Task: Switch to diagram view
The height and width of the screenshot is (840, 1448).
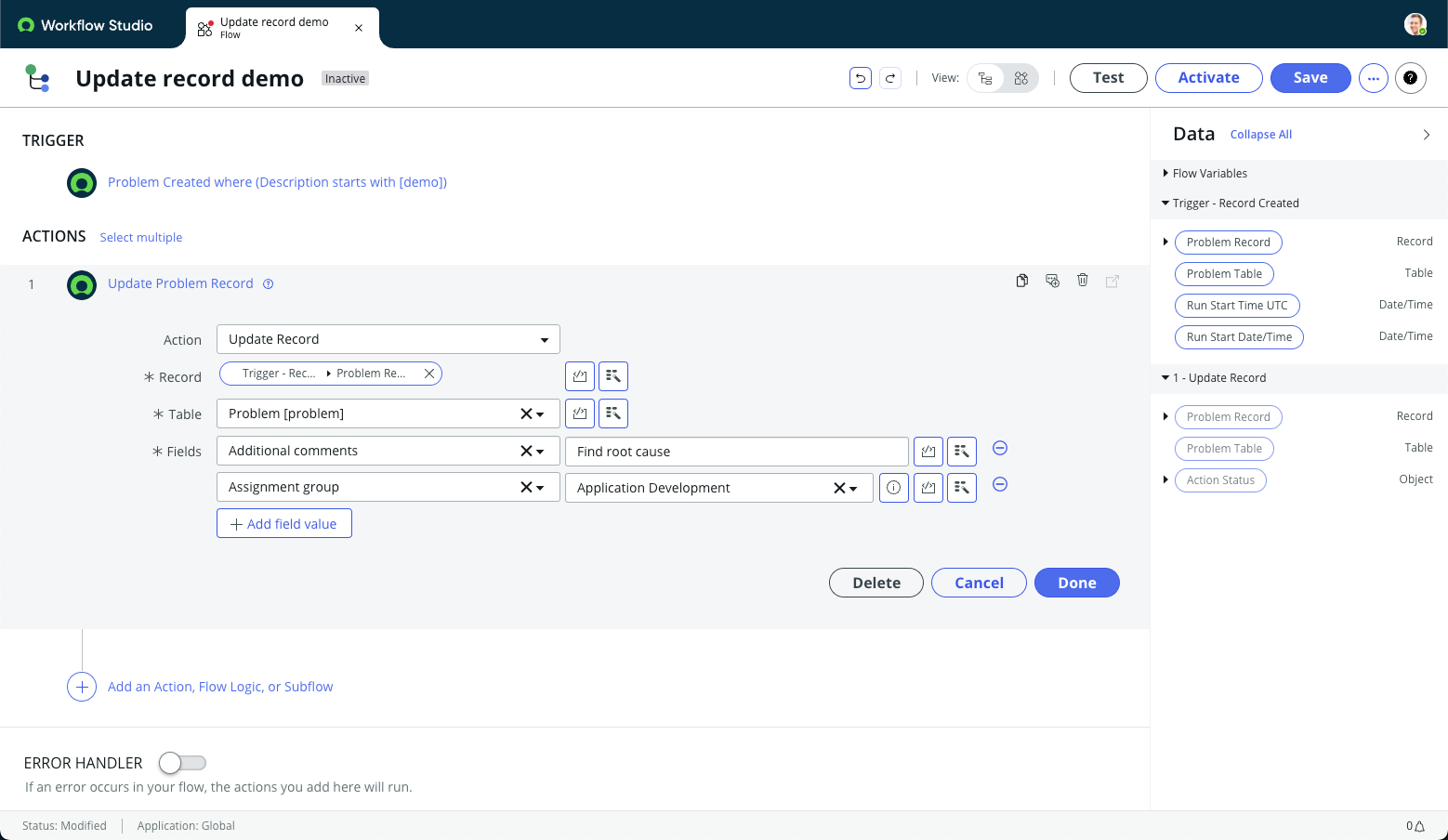Action: [x=1021, y=78]
